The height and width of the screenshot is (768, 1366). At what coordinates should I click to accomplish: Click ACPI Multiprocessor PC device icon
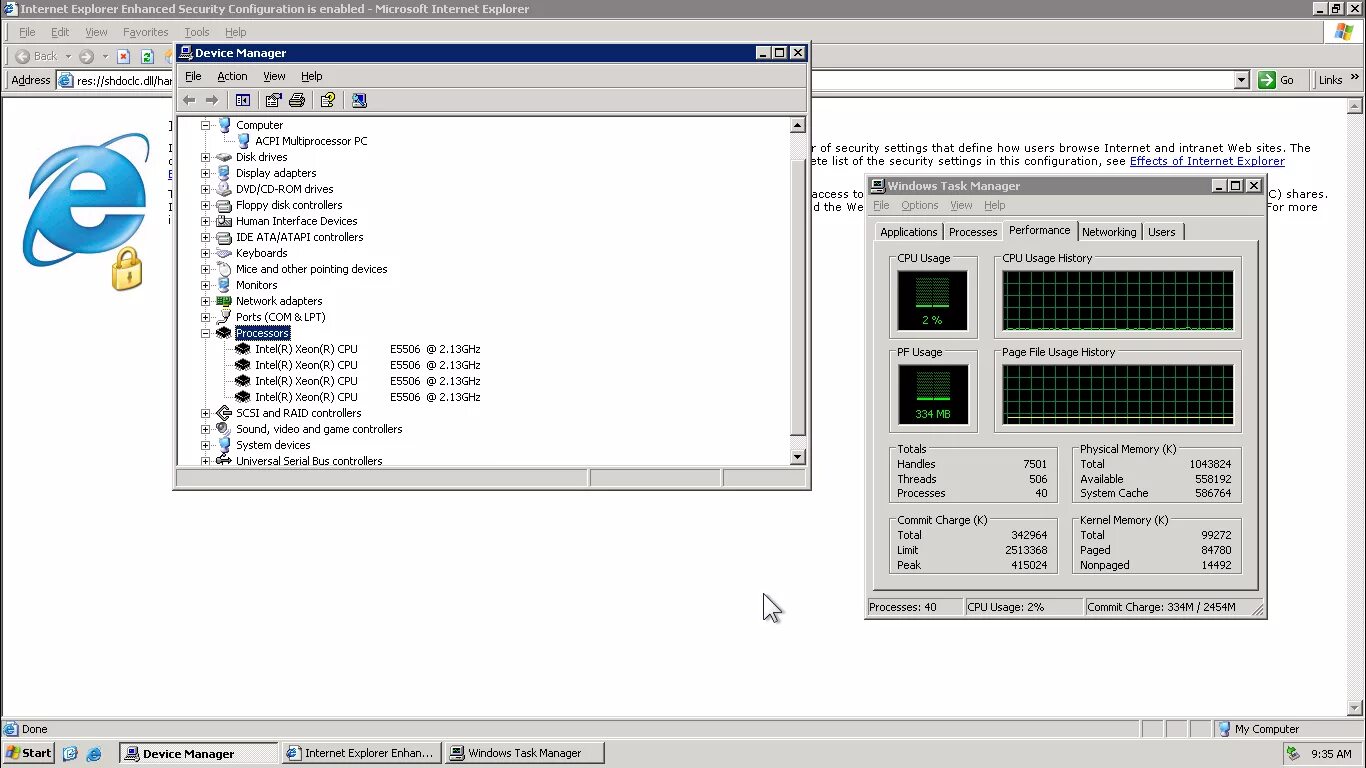click(243, 141)
